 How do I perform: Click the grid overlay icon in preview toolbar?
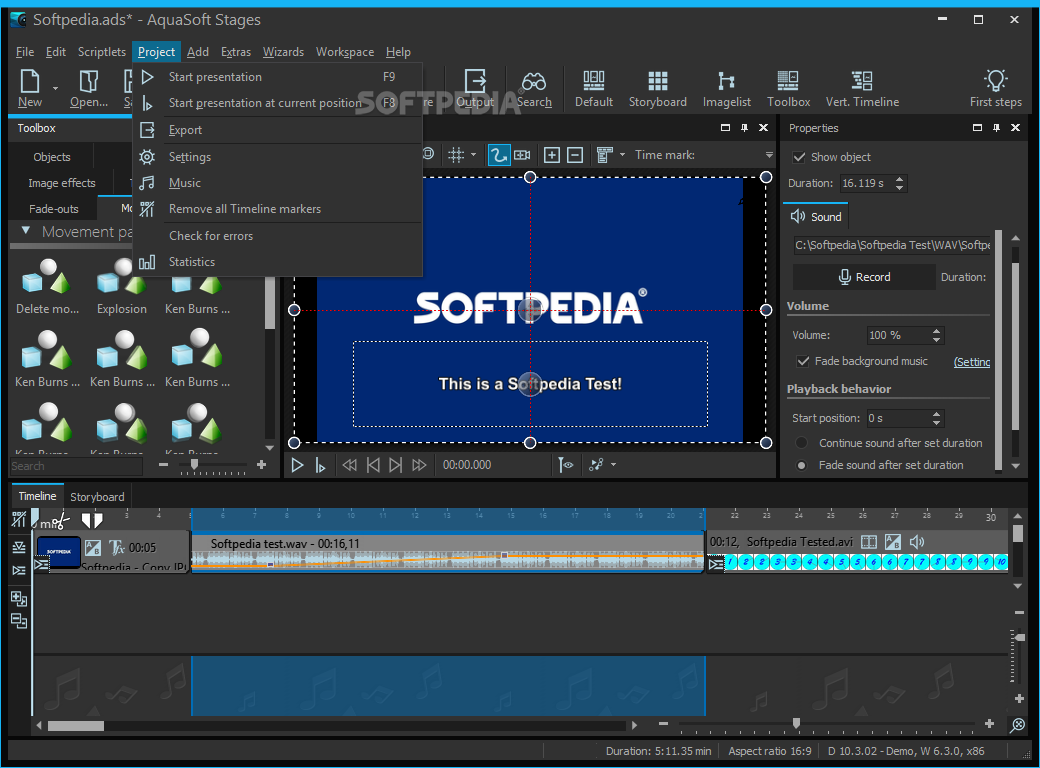pos(456,155)
